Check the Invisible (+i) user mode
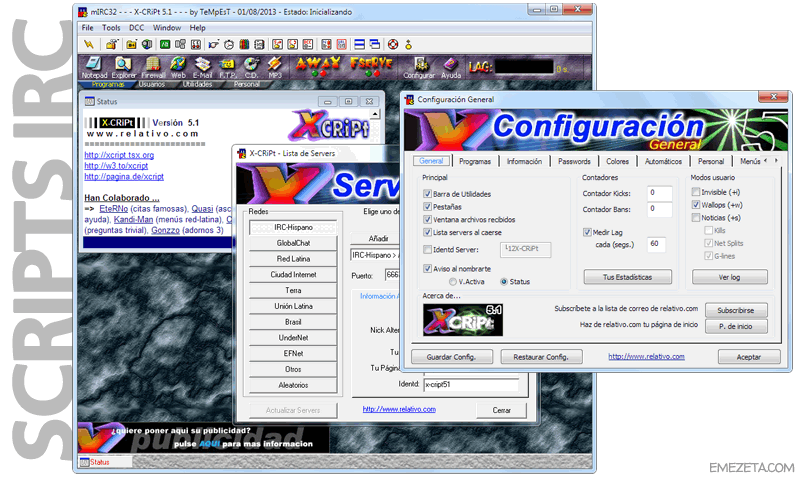The height and width of the screenshot is (478, 800). (695, 192)
